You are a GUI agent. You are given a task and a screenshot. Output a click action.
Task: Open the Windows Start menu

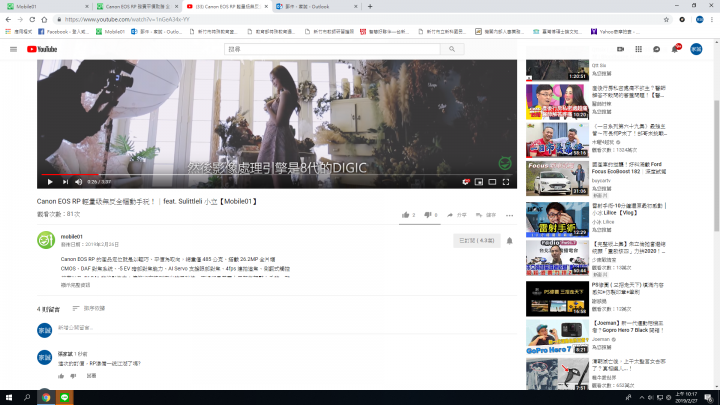tap(9, 398)
